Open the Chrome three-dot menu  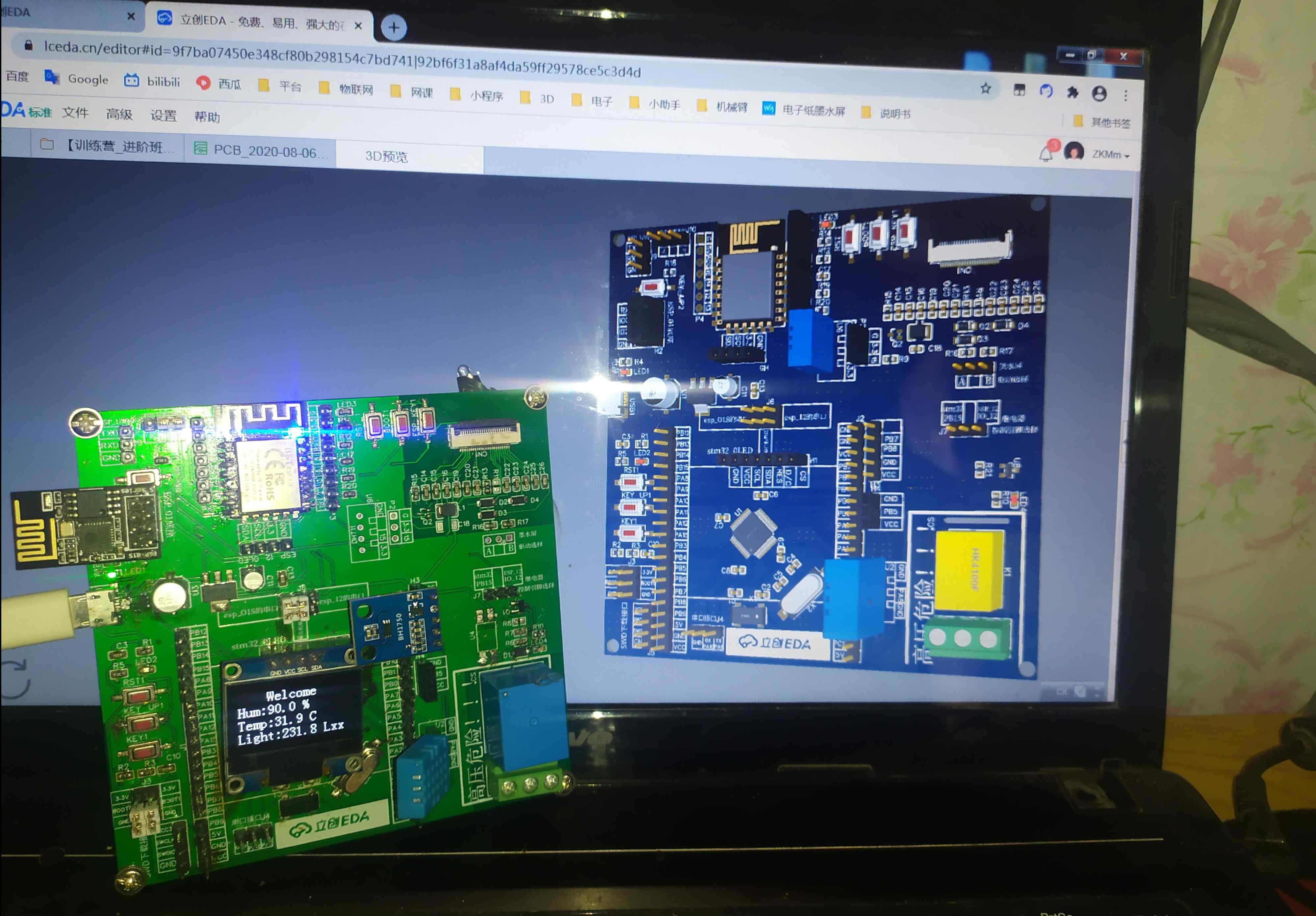pyautogui.click(x=1126, y=95)
